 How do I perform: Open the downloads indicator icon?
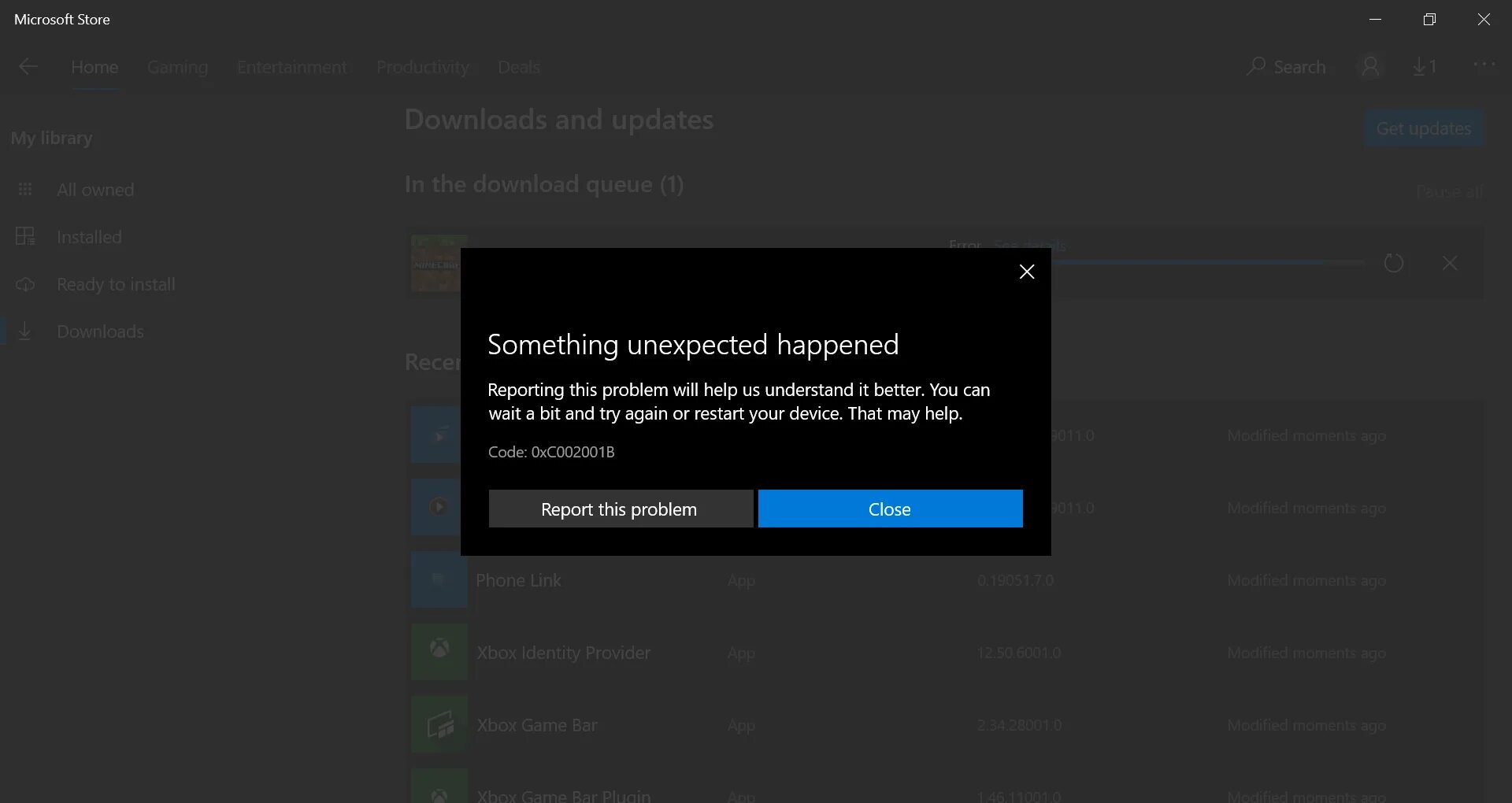(x=1425, y=67)
